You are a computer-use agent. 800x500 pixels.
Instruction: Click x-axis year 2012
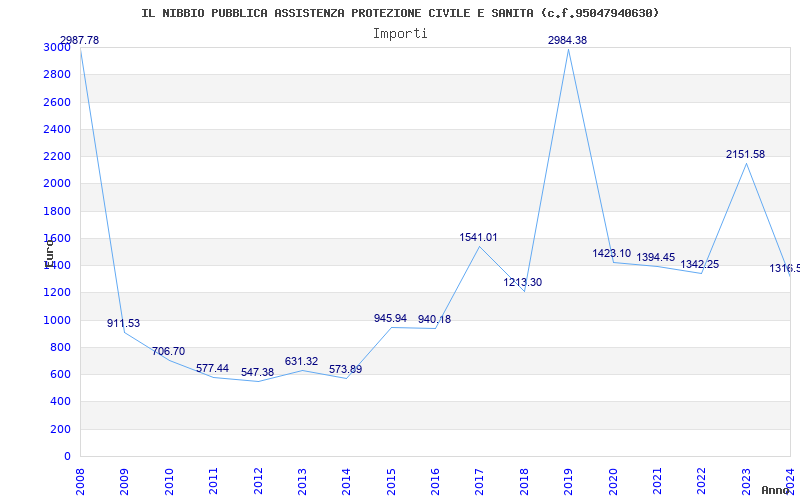[x=258, y=481]
